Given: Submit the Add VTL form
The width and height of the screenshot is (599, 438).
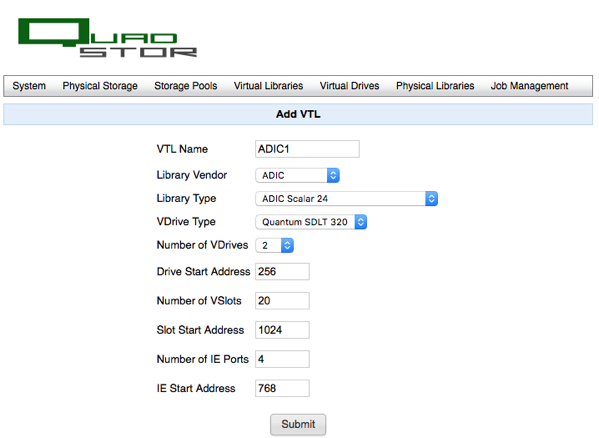Looking at the screenshot, I should pos(298,424).
